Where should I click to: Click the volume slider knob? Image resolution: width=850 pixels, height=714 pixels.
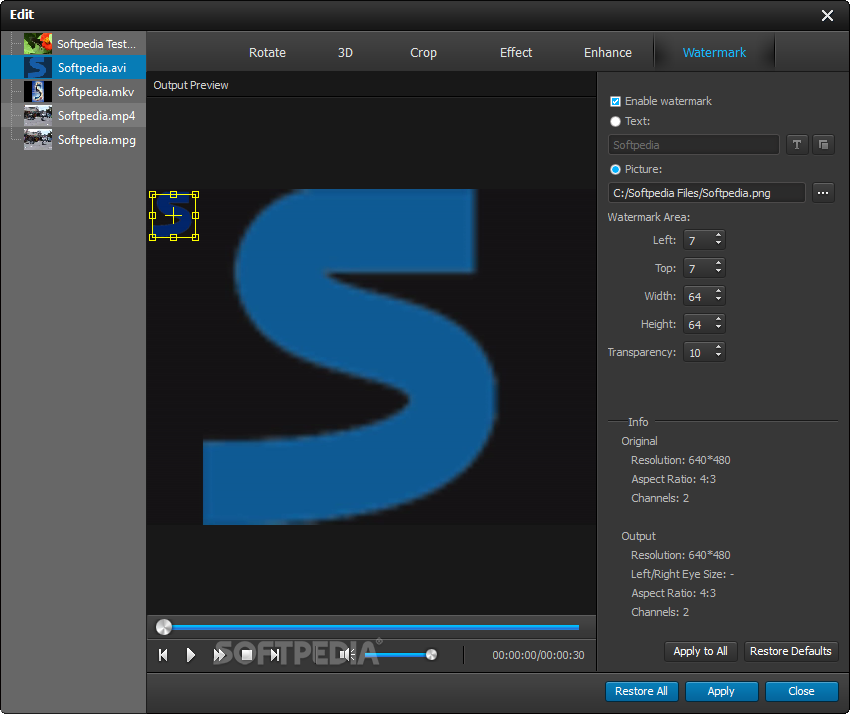[x=432, y=655]
